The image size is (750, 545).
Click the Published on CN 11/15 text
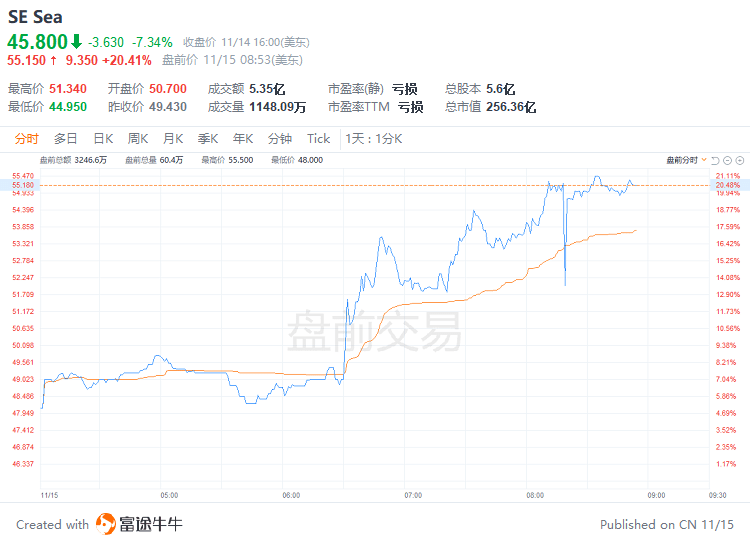point(667,524)
